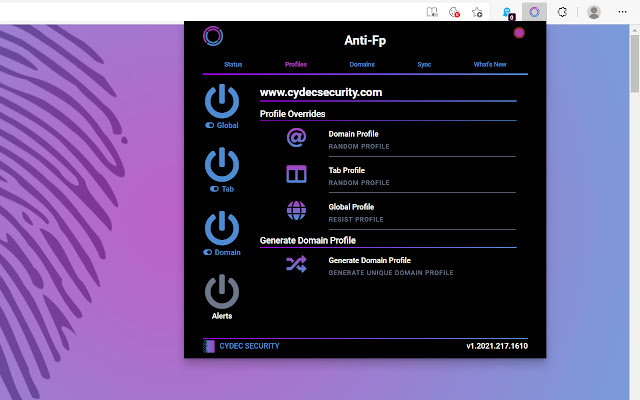The width and height of the screenshot is (640, 400).
Task: Open the What's New tab
Action: (x=490, y=64)
